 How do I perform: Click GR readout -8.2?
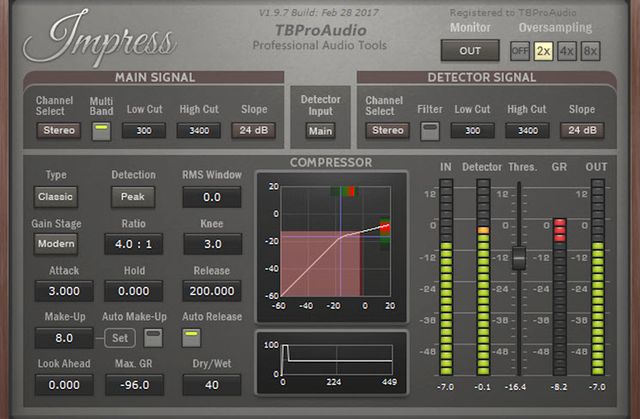[x=559, y=387]
